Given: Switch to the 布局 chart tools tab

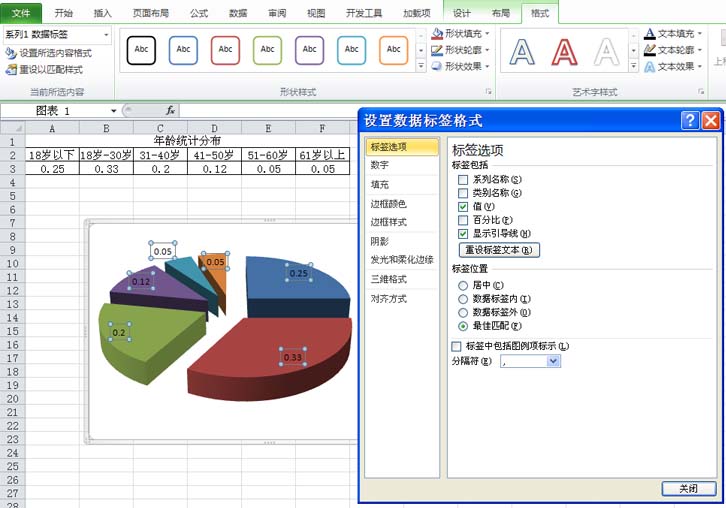Looking at the screenshot, I should pyautogui.click(x=501, y=13).
